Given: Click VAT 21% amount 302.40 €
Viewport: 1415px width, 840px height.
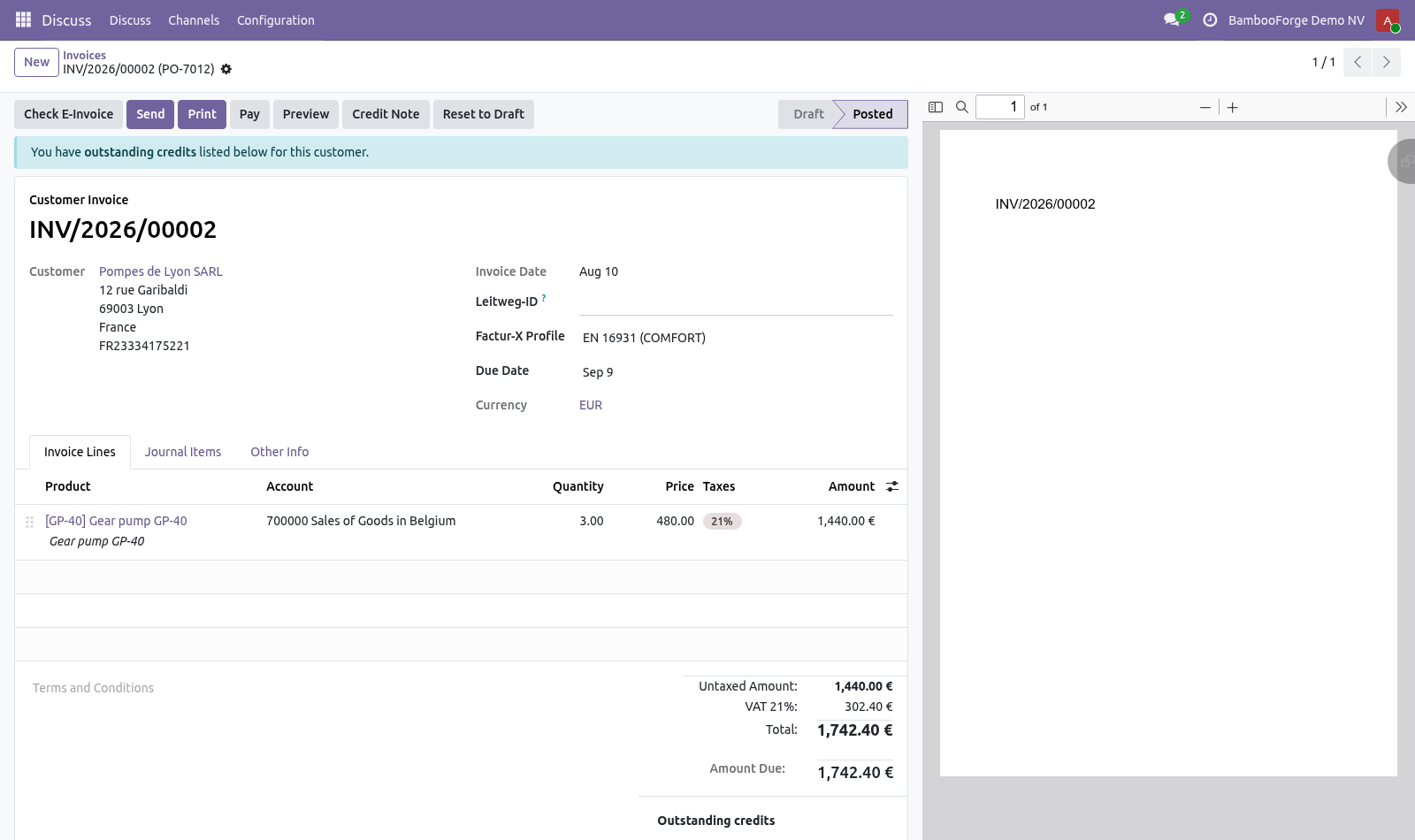Looking at the screenshot, I should tap(868, 706).
